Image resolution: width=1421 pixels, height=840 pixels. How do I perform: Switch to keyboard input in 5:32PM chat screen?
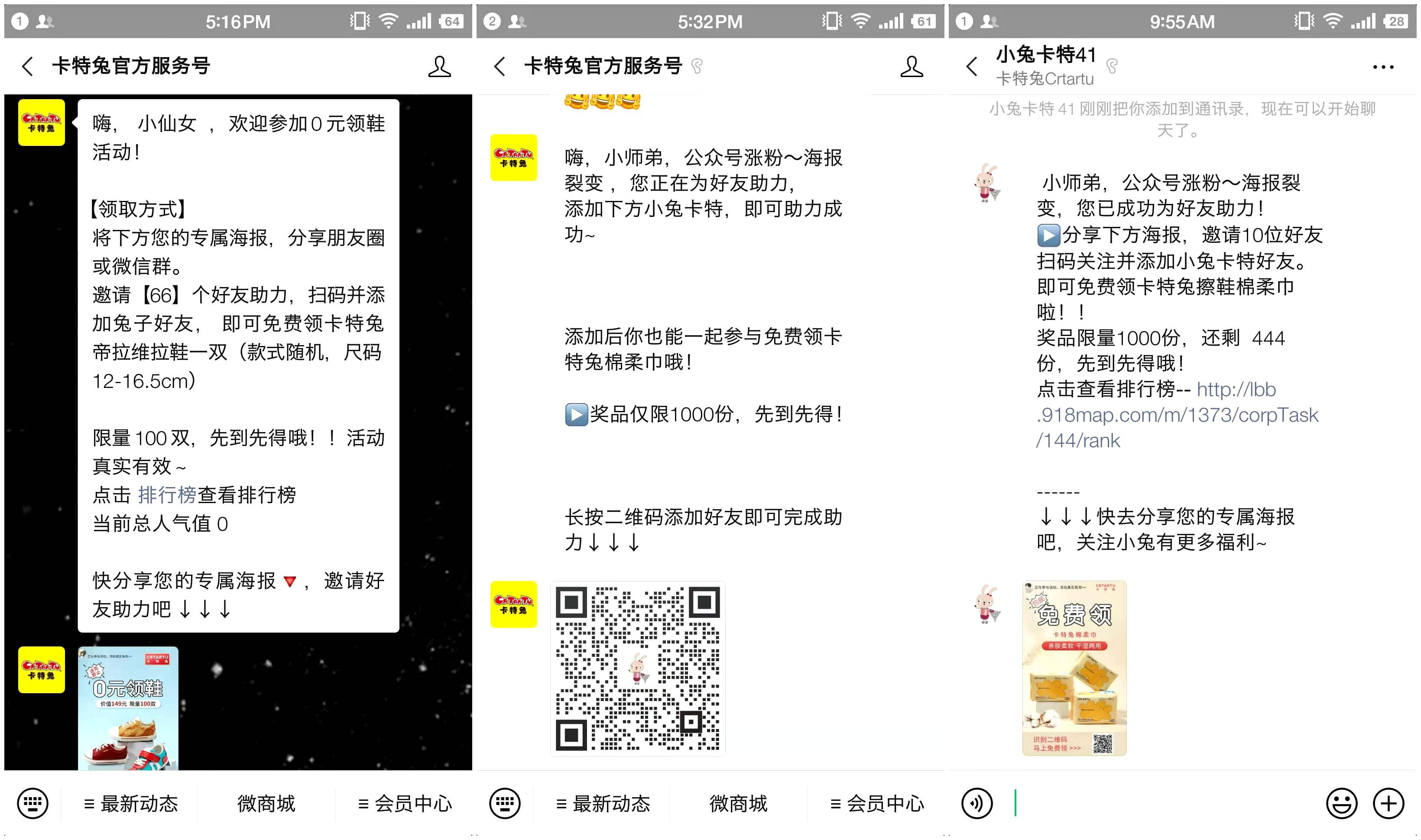(x=505, y=803)
